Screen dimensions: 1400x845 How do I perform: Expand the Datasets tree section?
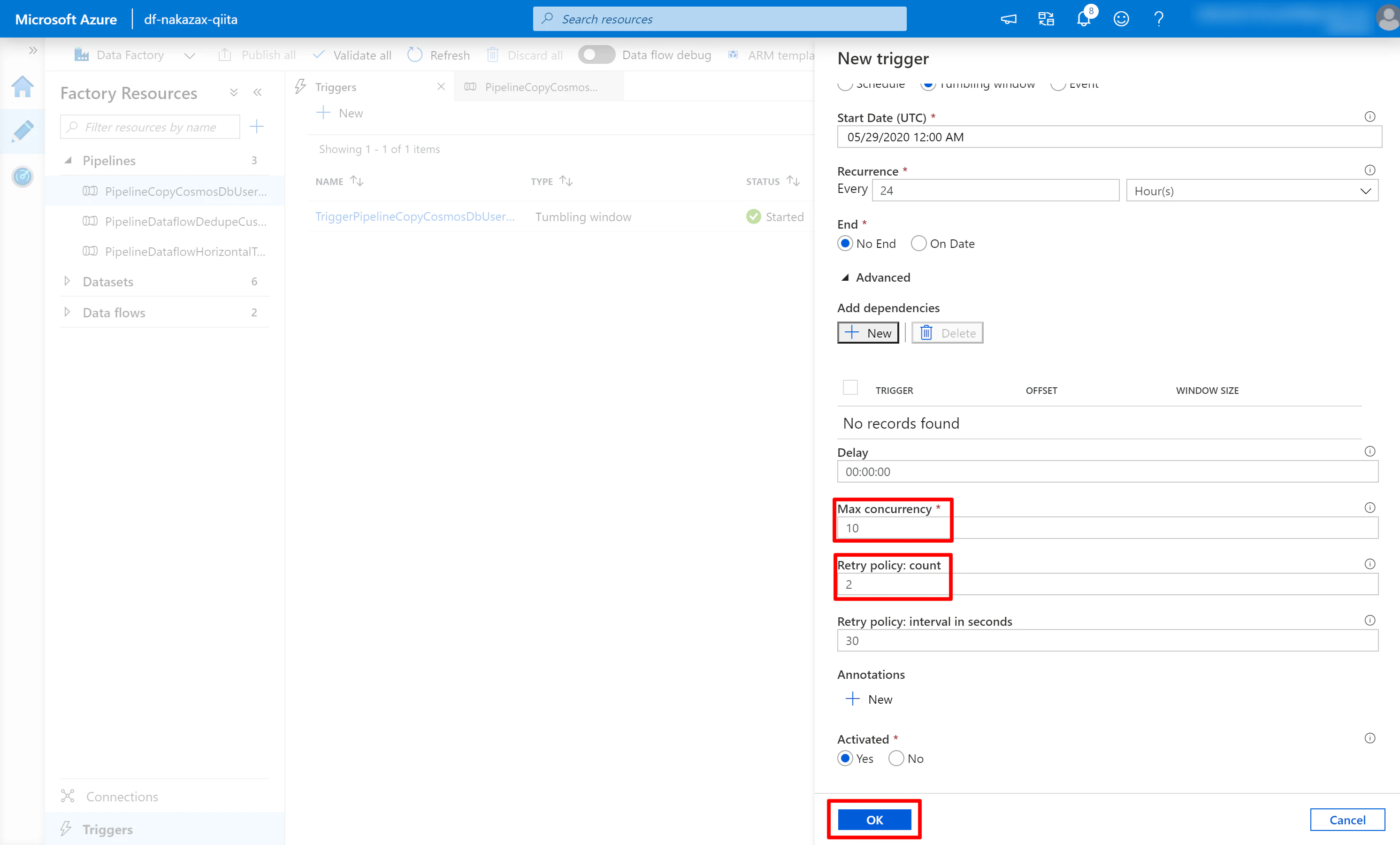67,281
